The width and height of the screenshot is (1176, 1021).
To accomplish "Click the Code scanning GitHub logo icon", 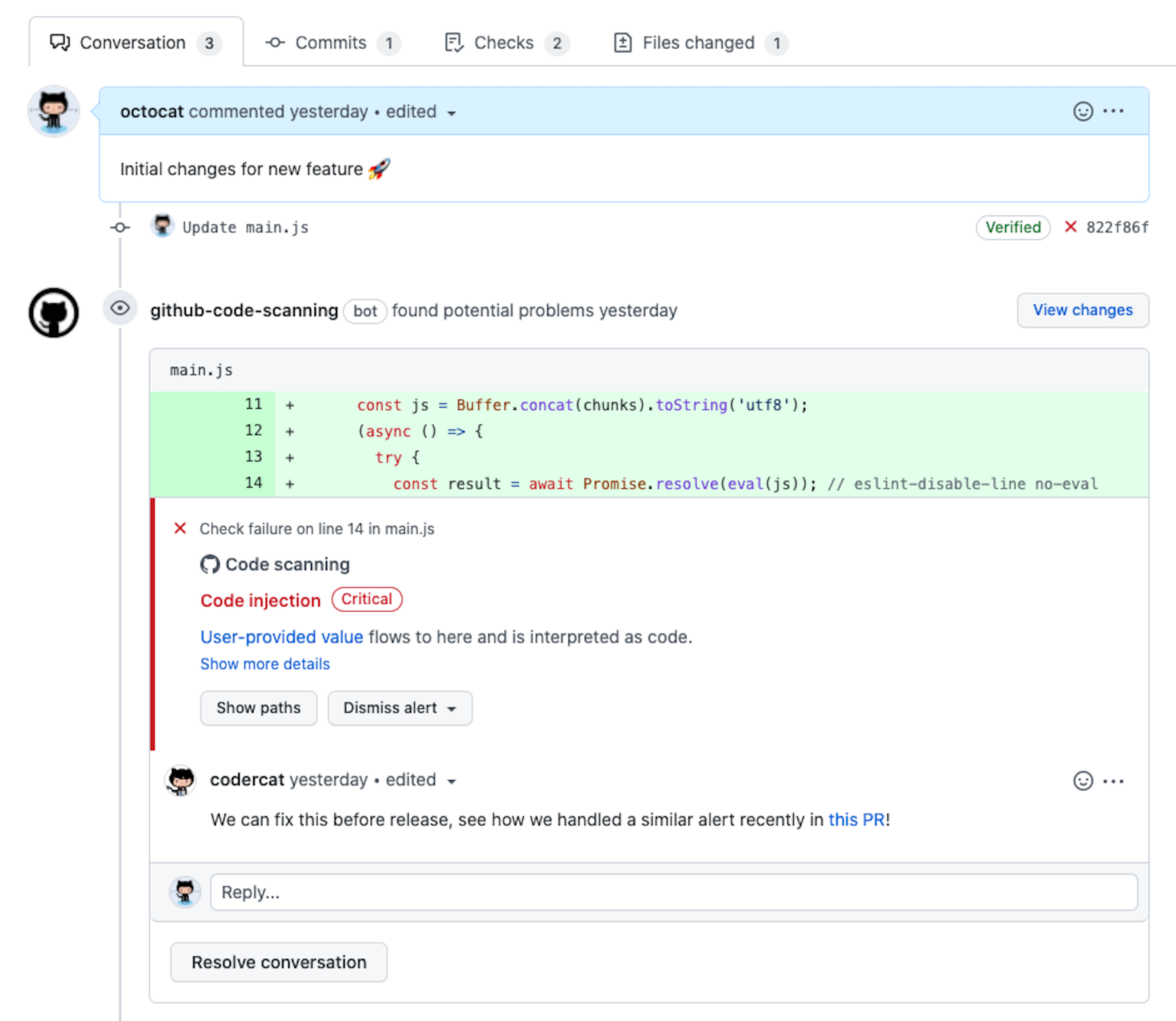I will click(x=210, y=564).
